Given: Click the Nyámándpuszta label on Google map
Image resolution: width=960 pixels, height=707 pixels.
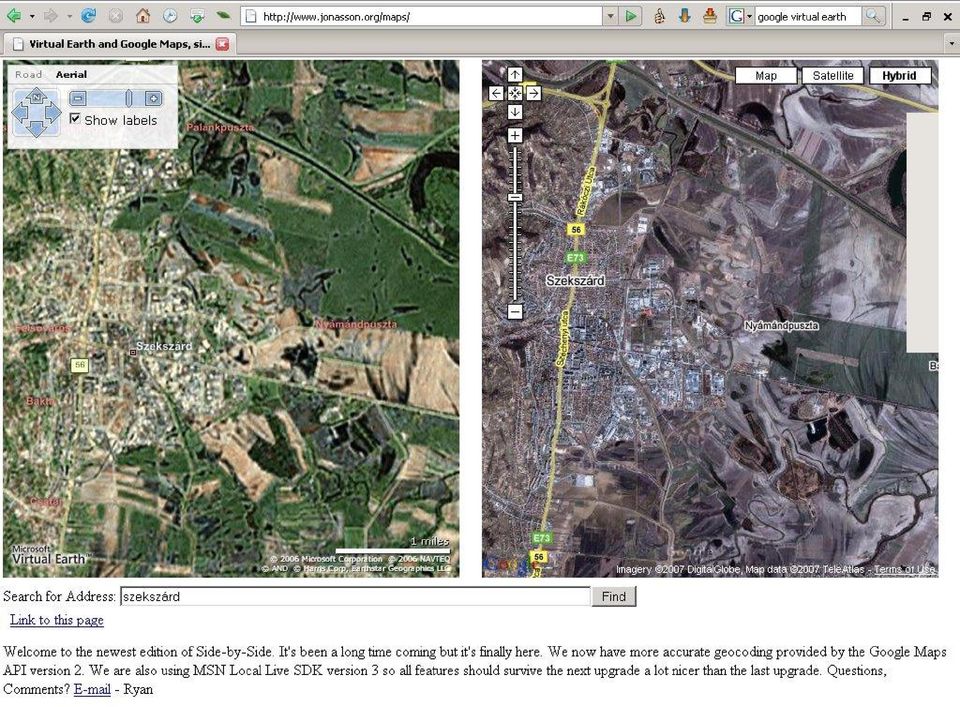Looking at the screenshot, I should (781, 326).
